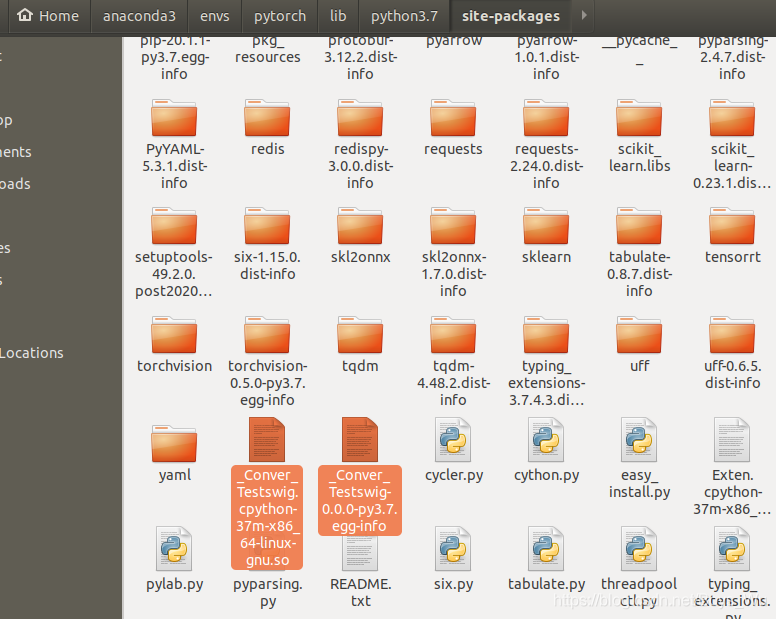
Task: Click site-packages path bar segment
Action: [511, 16]
